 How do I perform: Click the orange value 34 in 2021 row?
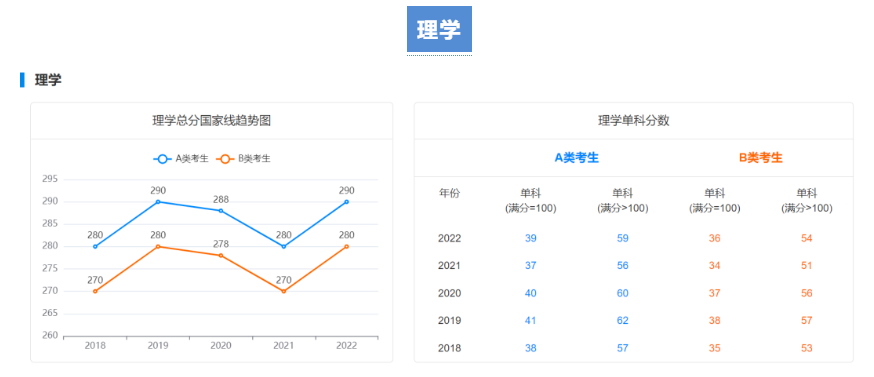(715, 266)
